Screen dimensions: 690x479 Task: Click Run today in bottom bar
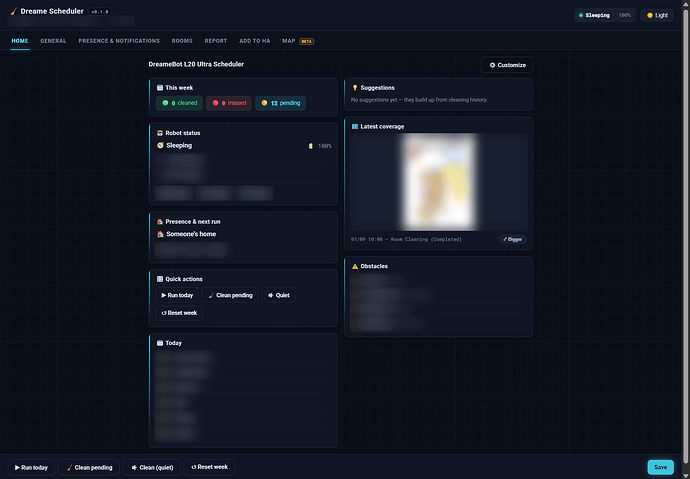[31, 468]
